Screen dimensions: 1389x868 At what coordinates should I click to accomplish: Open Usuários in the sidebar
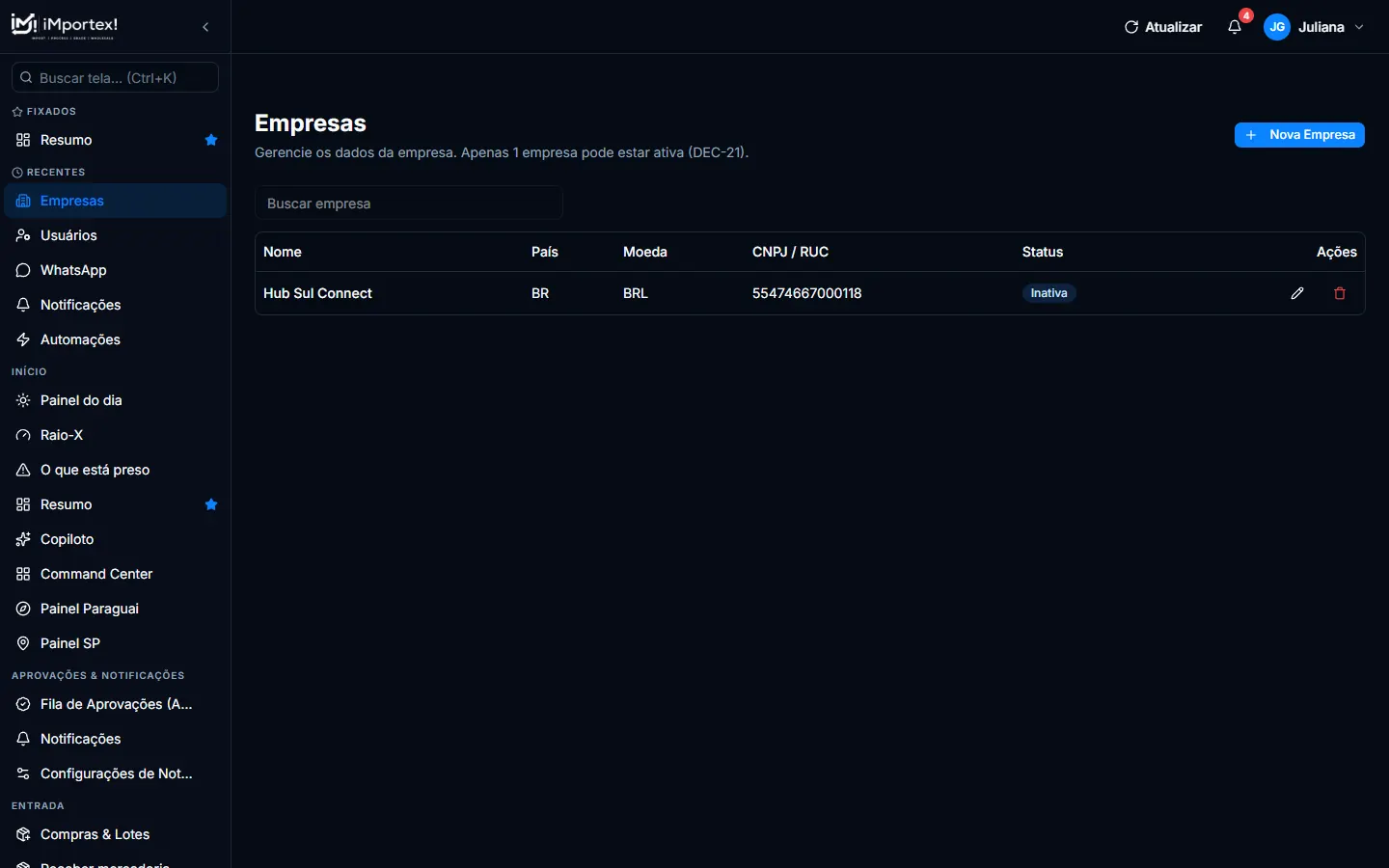coord(116,235)
